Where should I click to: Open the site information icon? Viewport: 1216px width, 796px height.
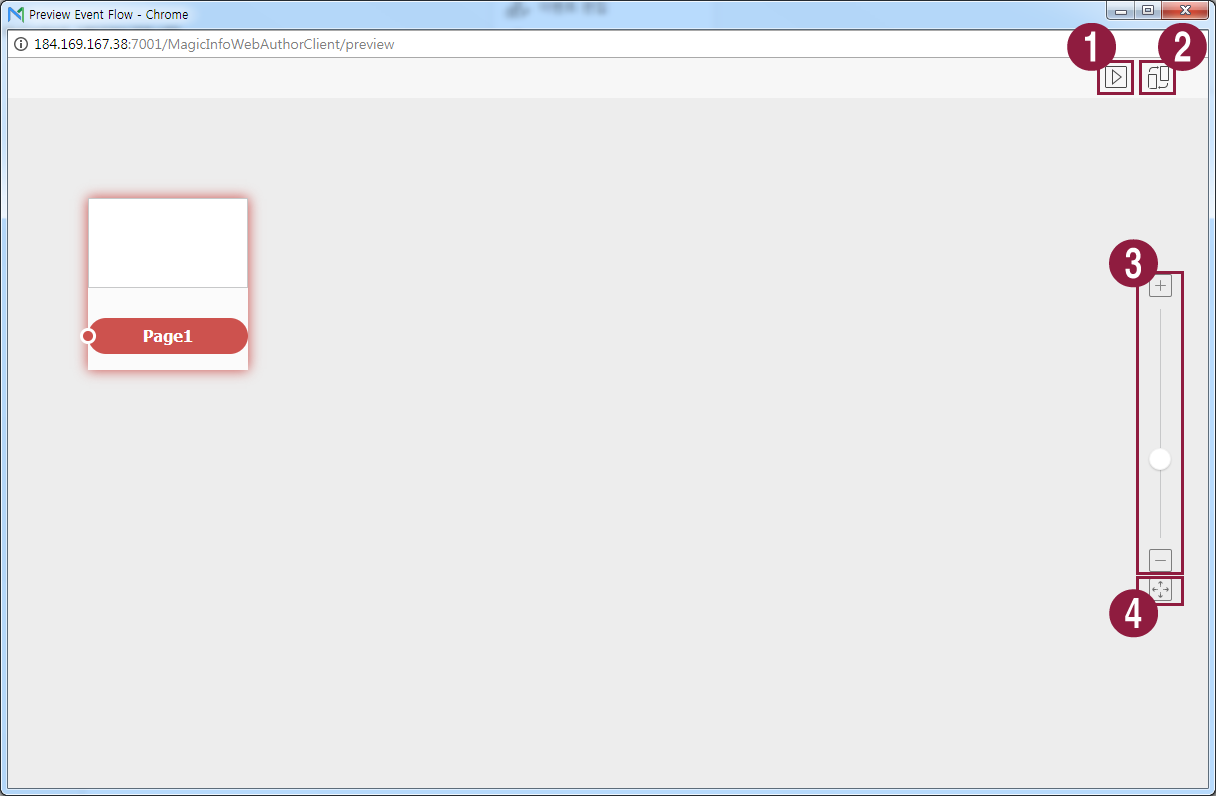pyautogui.click(x=21, y=44)
